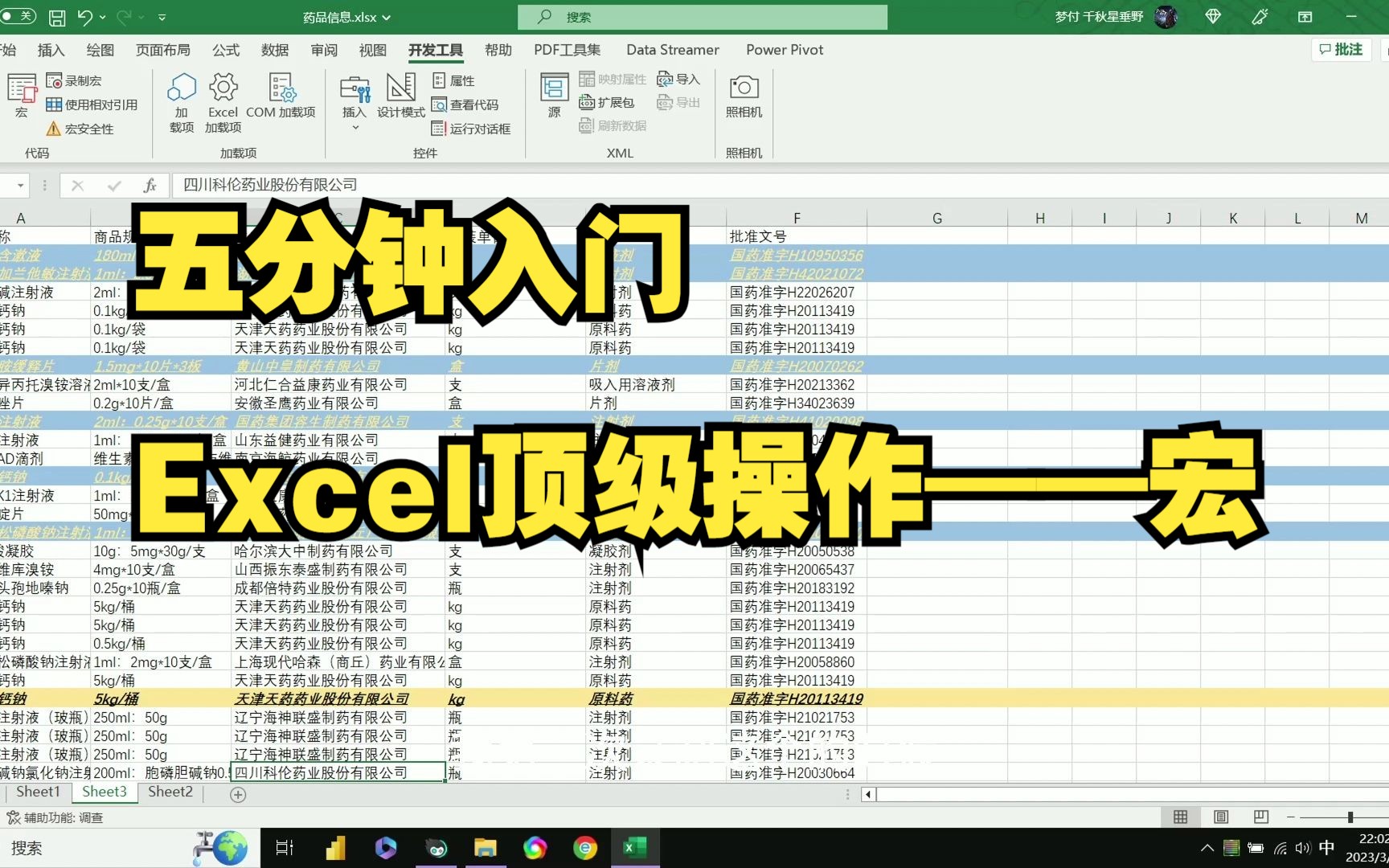
Task: Open ribbon display options icon
Action: coord(1305,17)
